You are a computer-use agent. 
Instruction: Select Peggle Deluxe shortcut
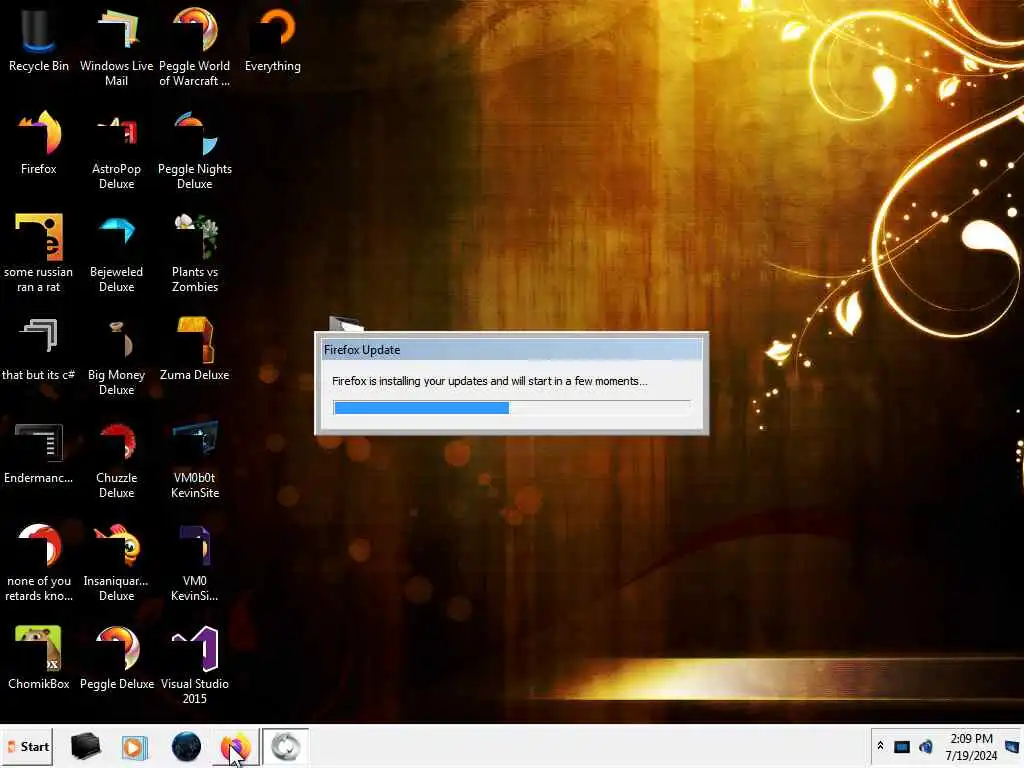pos(116,658)
